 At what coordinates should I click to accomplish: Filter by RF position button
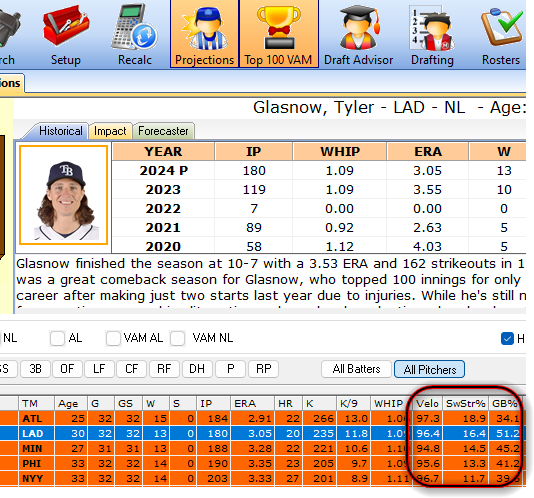pyautogui.click(x=164, y=369)
